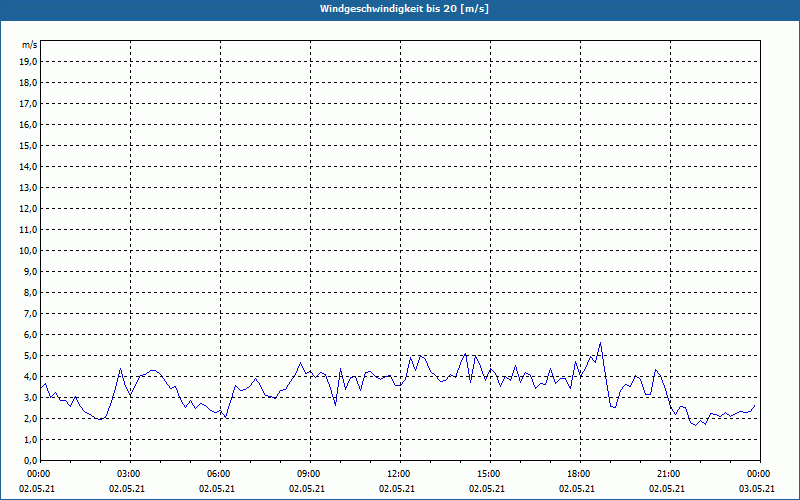Select the 18,0 y-axis label
The image size is (800, 500).
28,83
